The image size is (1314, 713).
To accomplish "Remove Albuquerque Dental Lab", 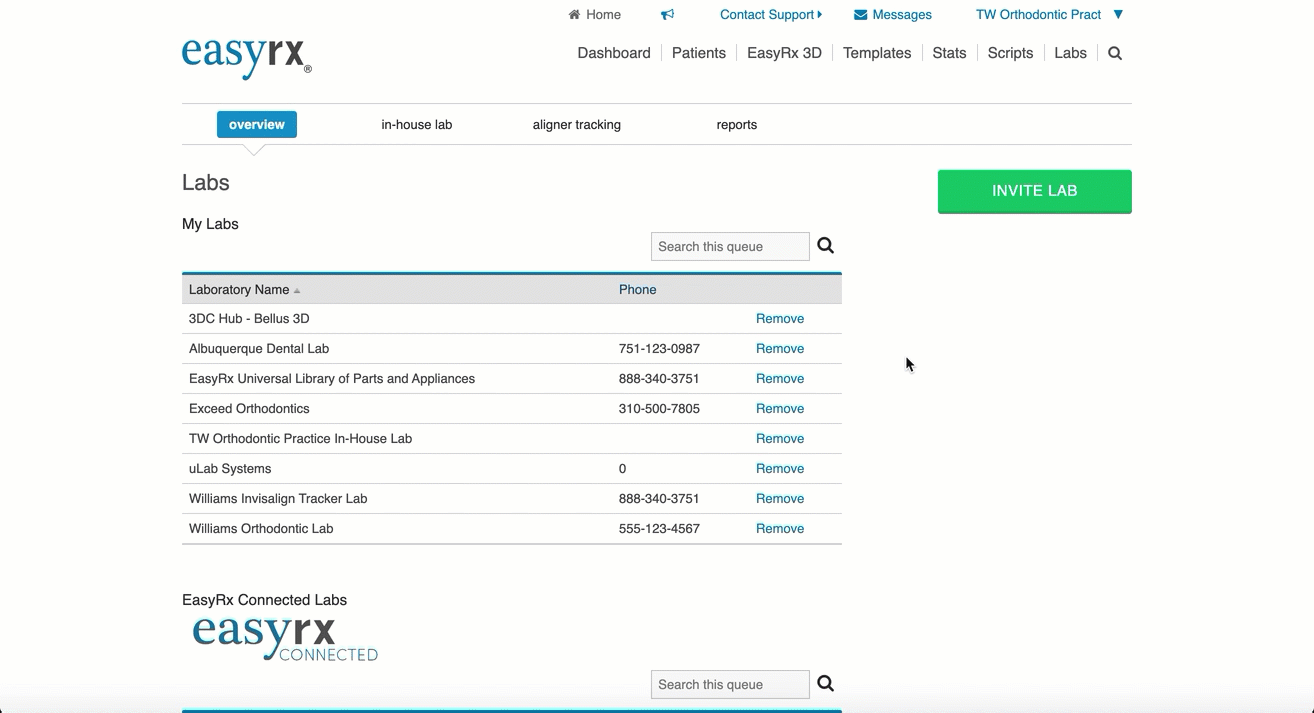I will (x=780, y=349).
